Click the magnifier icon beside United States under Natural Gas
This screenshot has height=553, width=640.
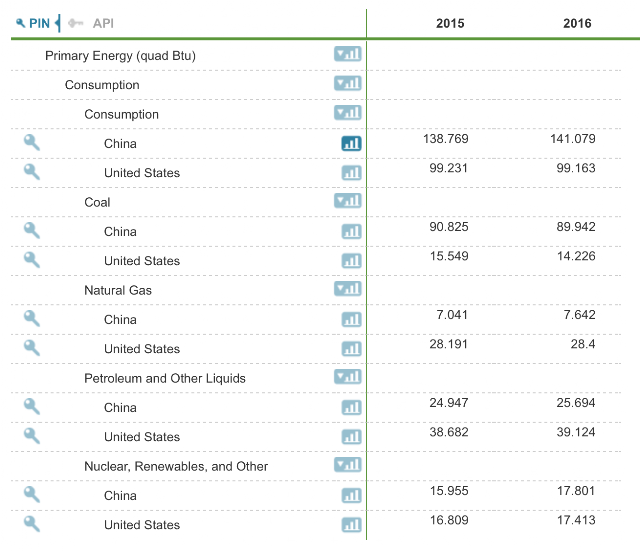[31, 348]
